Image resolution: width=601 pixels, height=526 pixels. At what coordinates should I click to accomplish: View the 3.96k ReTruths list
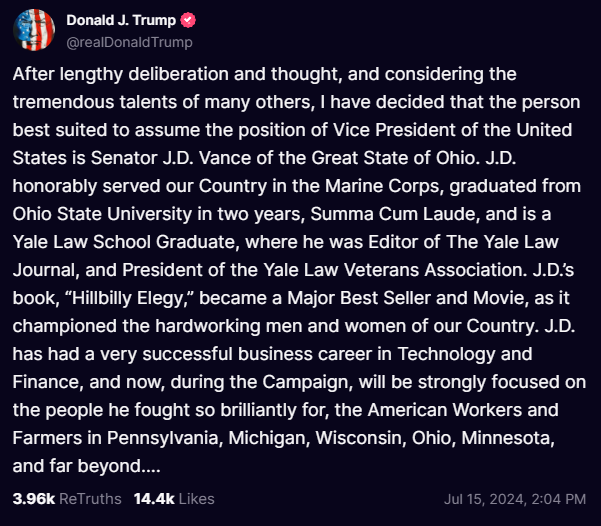click(x=66, y=498)
